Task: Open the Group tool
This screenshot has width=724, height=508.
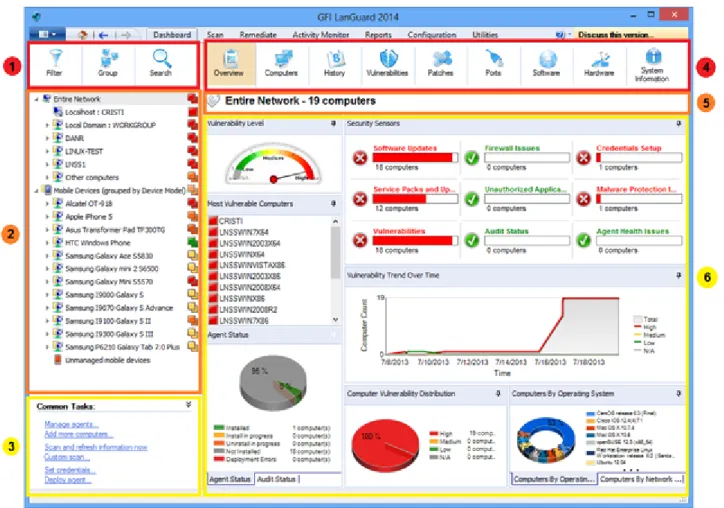Action: (x=108, y=63)
